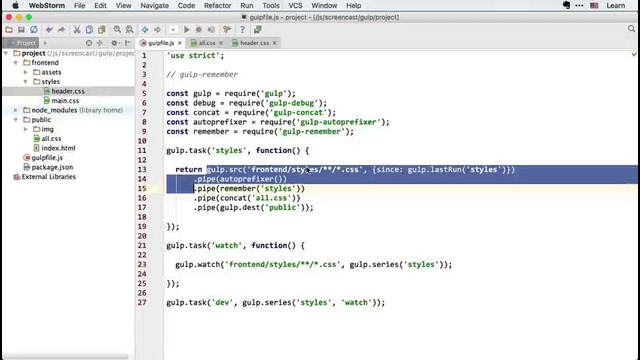Open the Apple menu
The image size is (640, 360).
[x=15, y=5]
